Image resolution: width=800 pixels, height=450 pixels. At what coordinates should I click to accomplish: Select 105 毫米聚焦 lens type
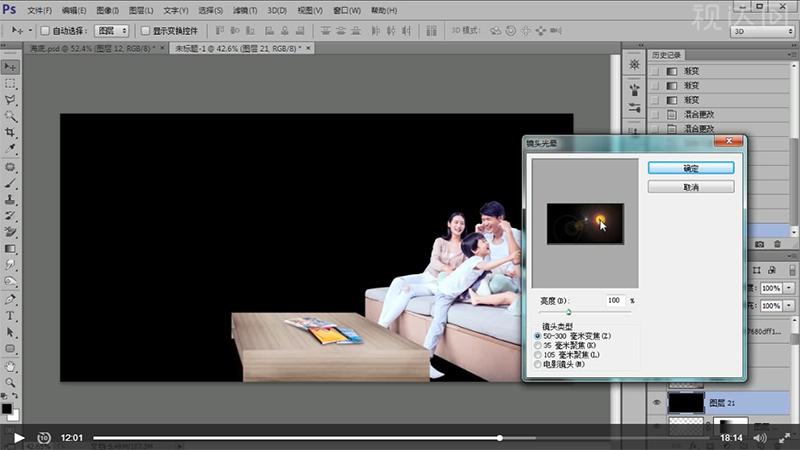(x=538, y=355)
